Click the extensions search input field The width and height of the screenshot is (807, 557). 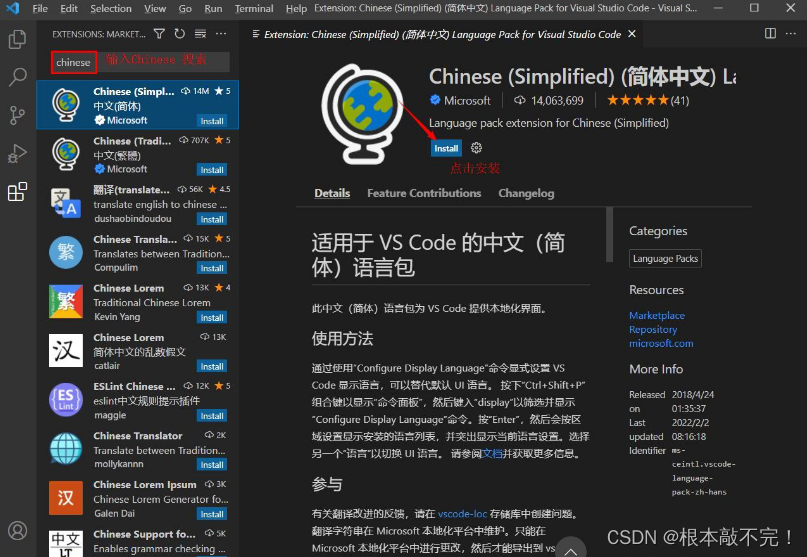tap(140, 62)
